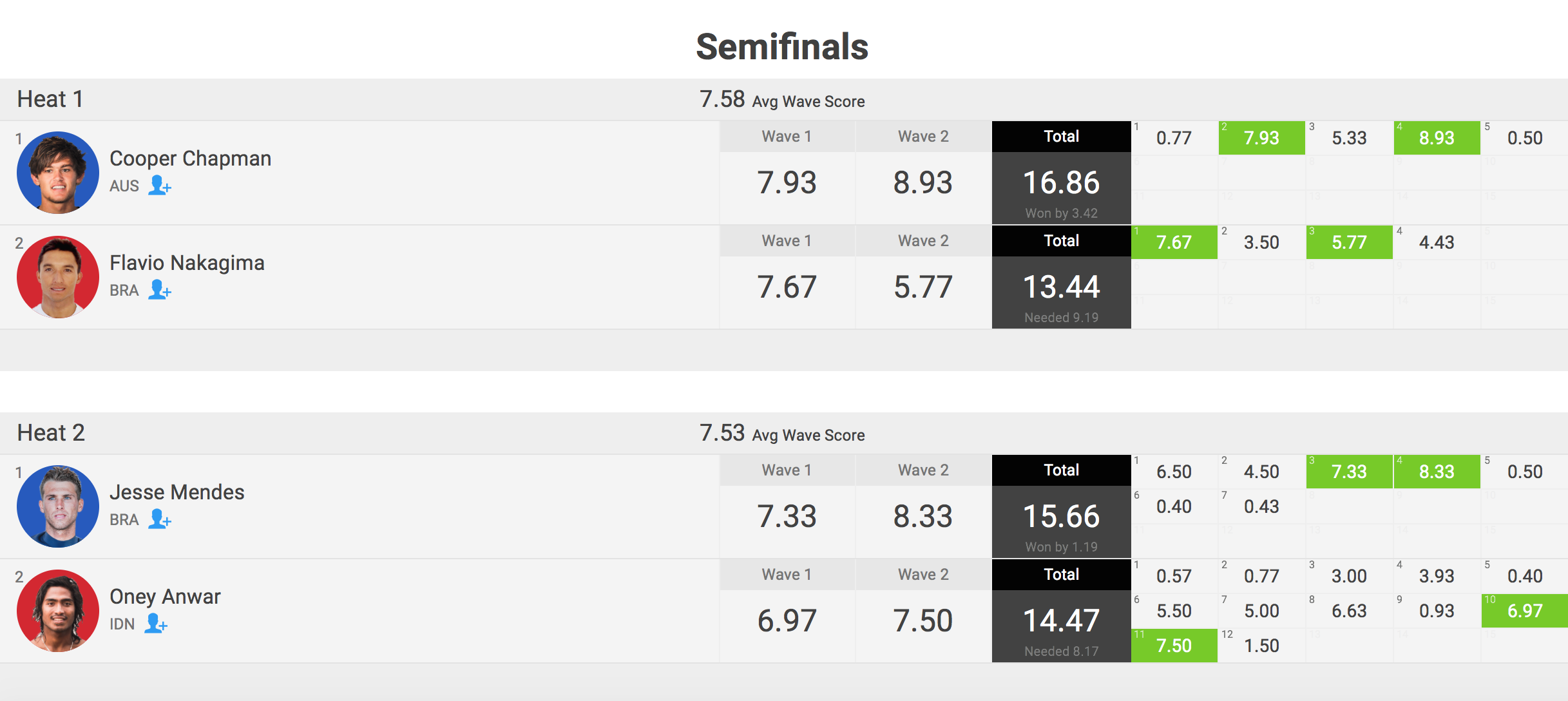Click Oney Anwar's avatar image

pyautogui.click(x=58, y=611)
